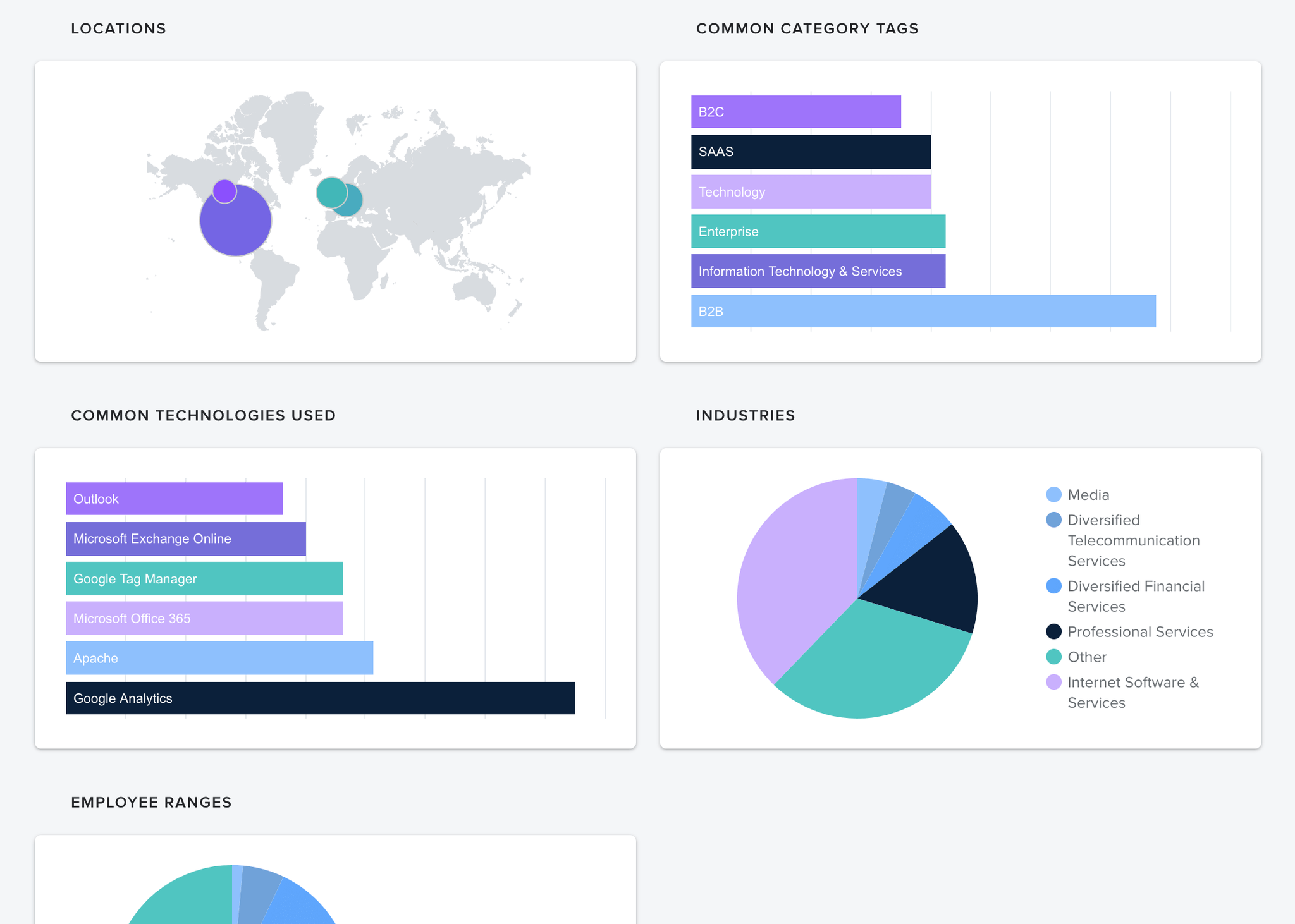Click the Other legend color dot

click(1053, 657)
